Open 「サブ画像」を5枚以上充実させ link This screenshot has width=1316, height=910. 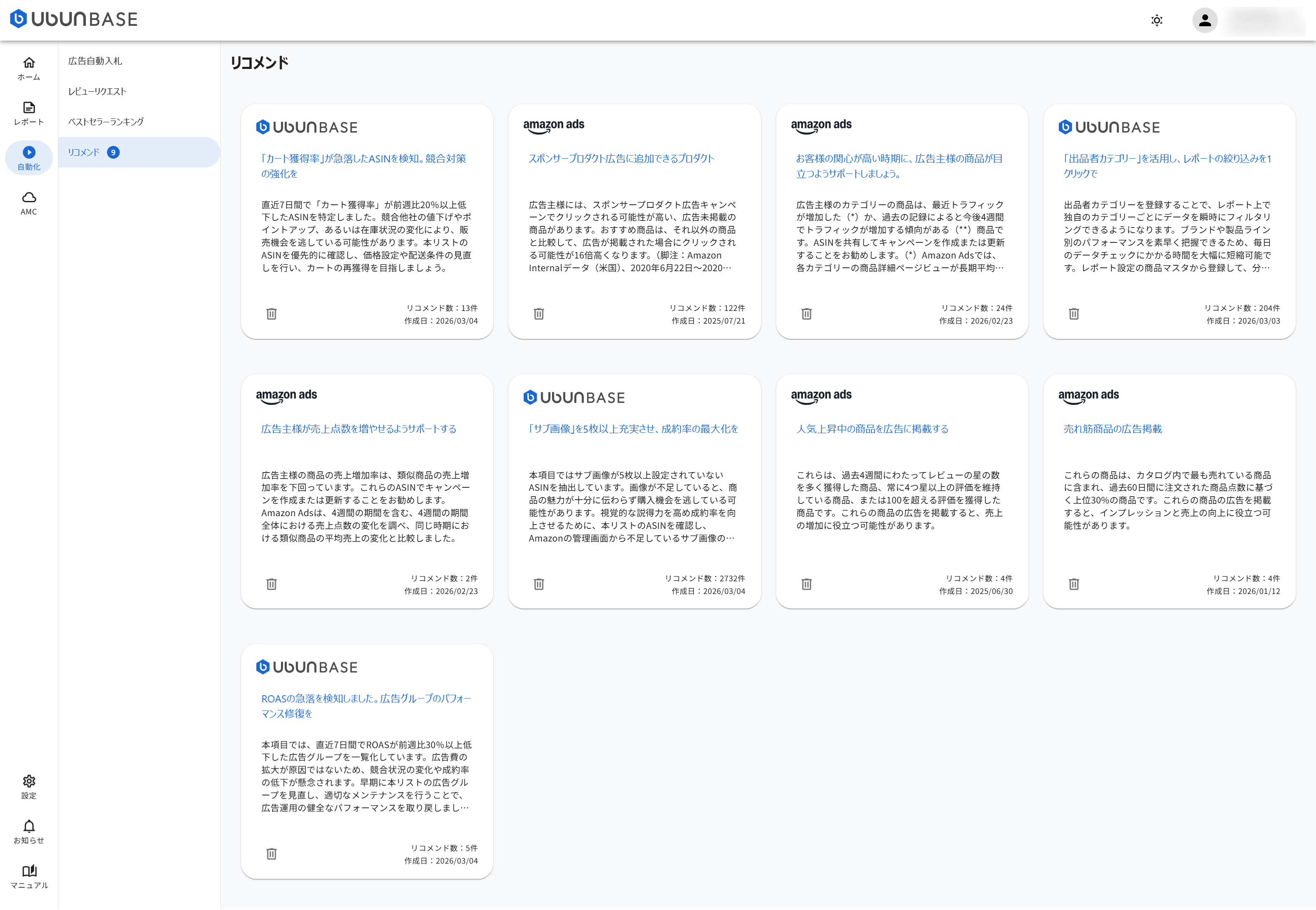[633, 429]
